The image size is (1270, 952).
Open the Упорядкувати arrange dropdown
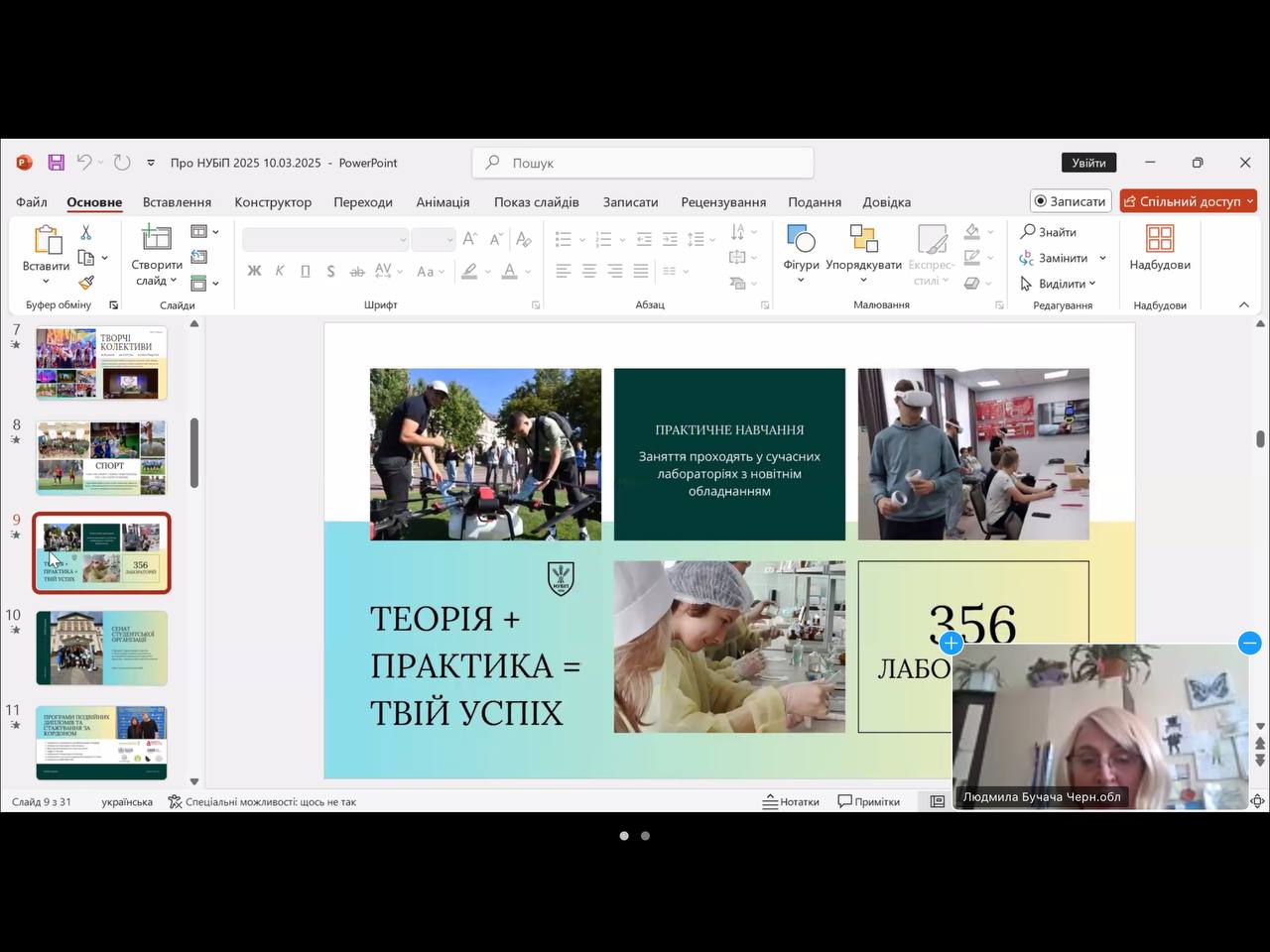click(863, 265)
